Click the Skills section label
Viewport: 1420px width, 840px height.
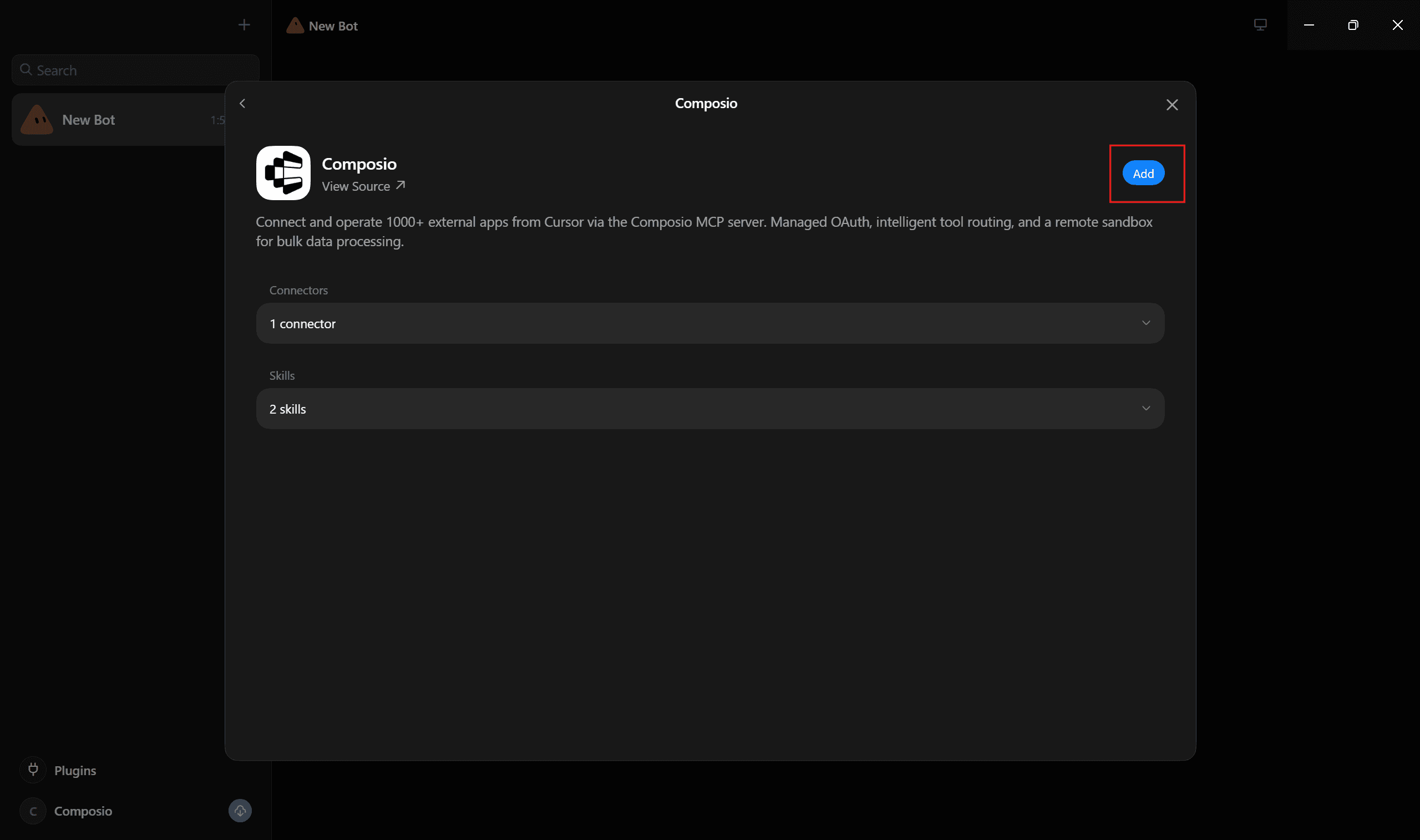282,376
